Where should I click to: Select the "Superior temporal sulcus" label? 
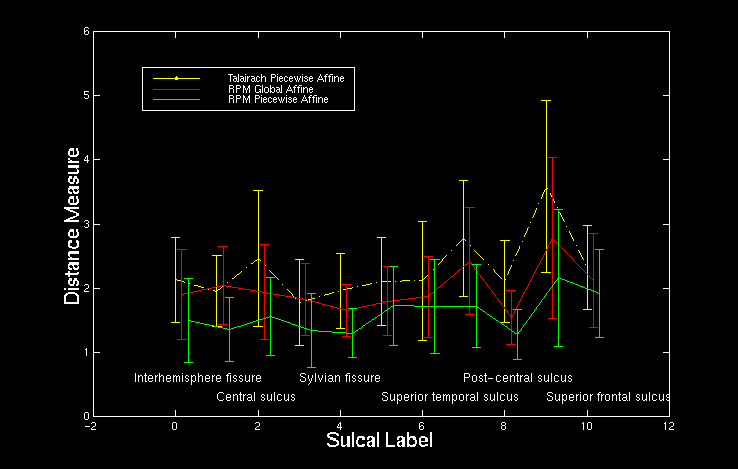coord(450,397)
